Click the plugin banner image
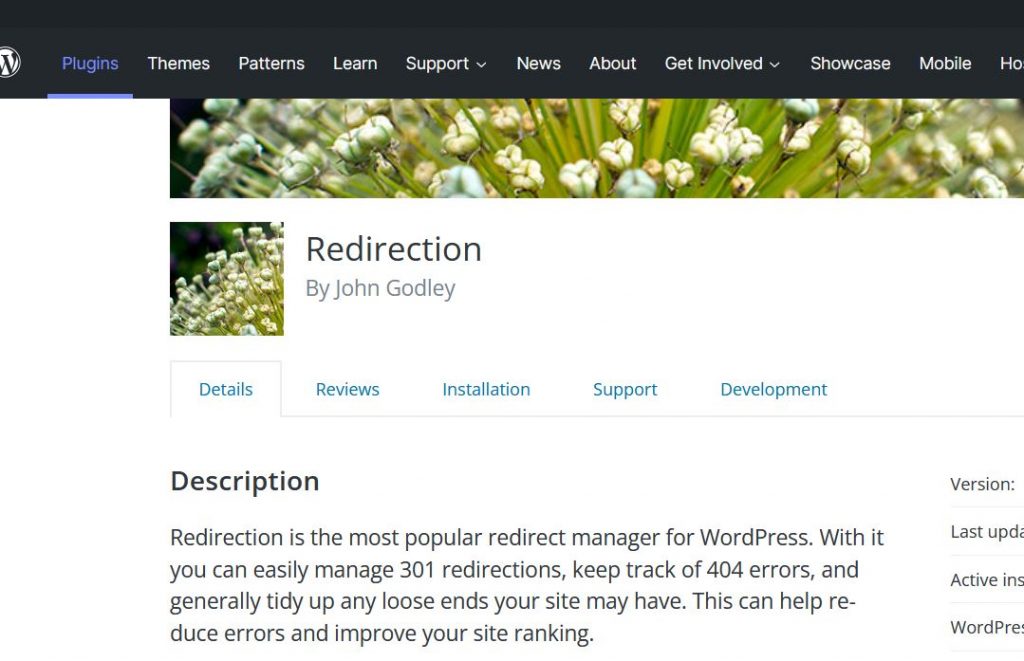1024x661 pixels. (597, 146)
